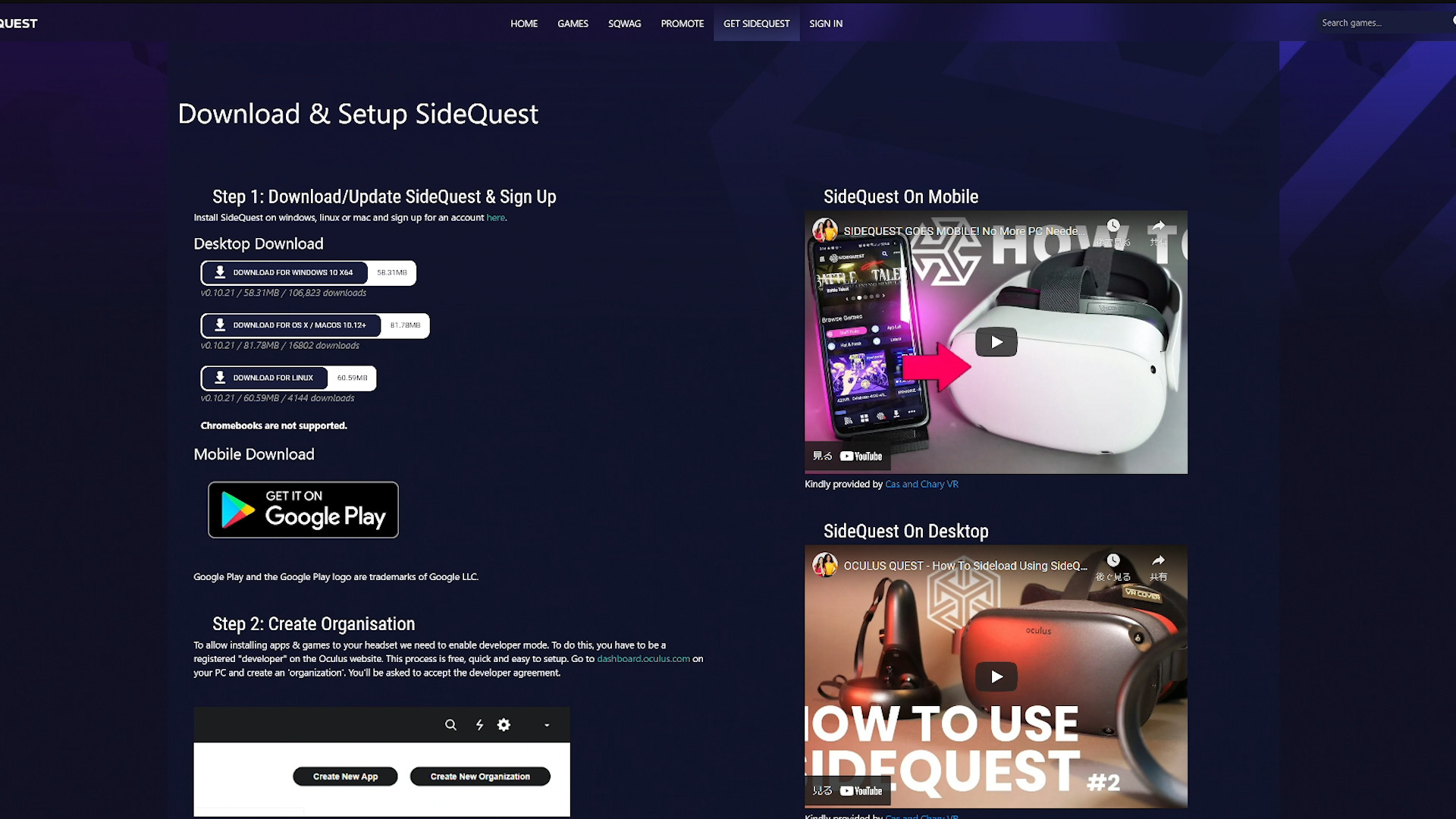Download SideQuest for Linux
1456x819 pixels.
(x=288, y=378)
